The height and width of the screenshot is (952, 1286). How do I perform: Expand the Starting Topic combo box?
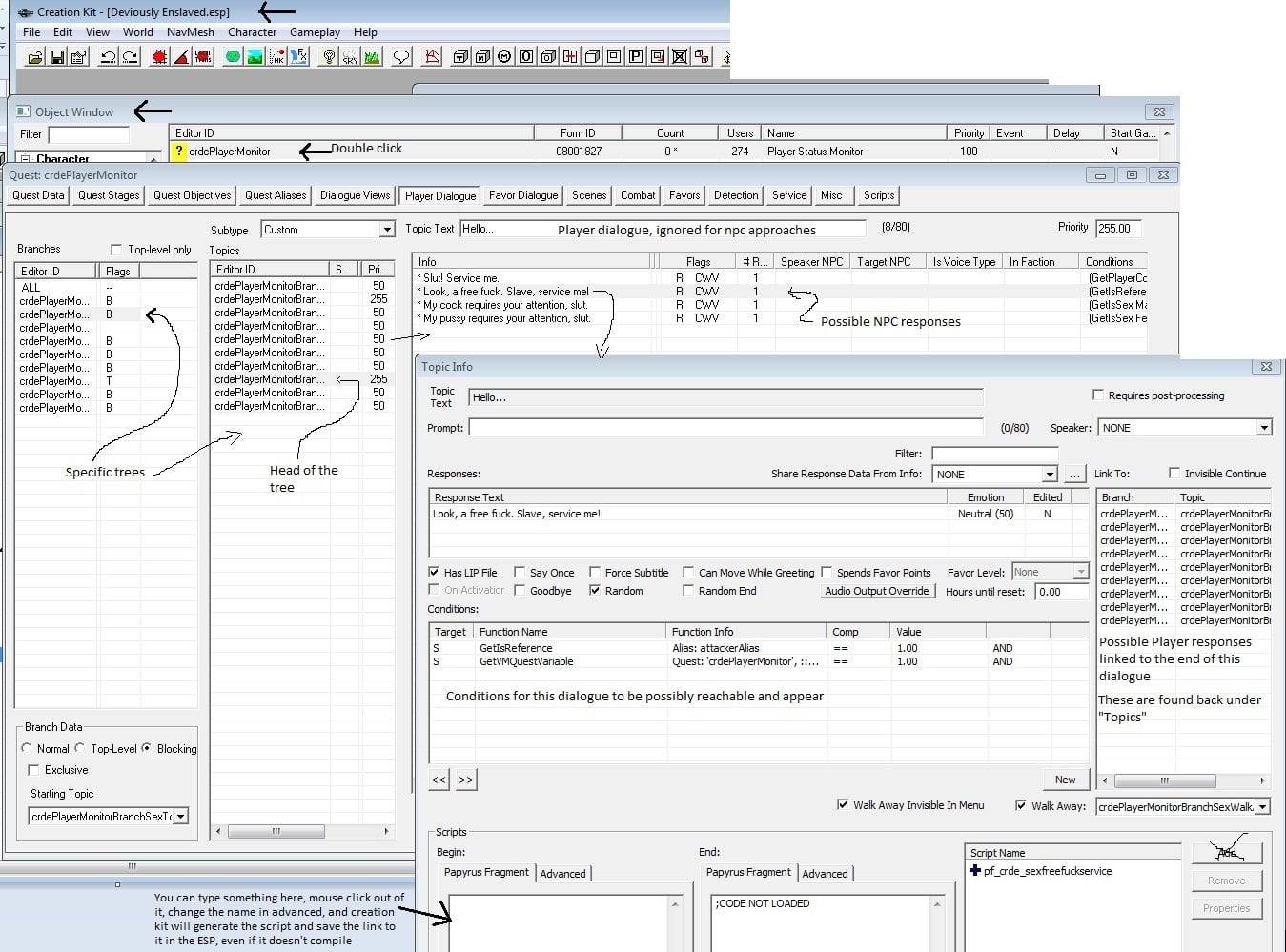pos(181,817)
